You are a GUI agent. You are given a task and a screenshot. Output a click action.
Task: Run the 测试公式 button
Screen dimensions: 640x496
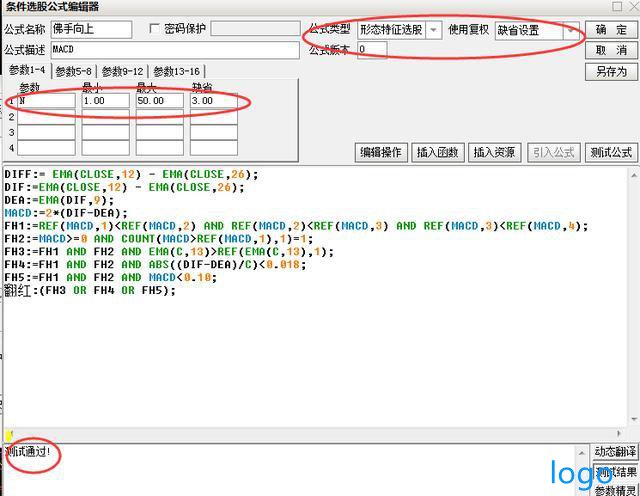611,153
